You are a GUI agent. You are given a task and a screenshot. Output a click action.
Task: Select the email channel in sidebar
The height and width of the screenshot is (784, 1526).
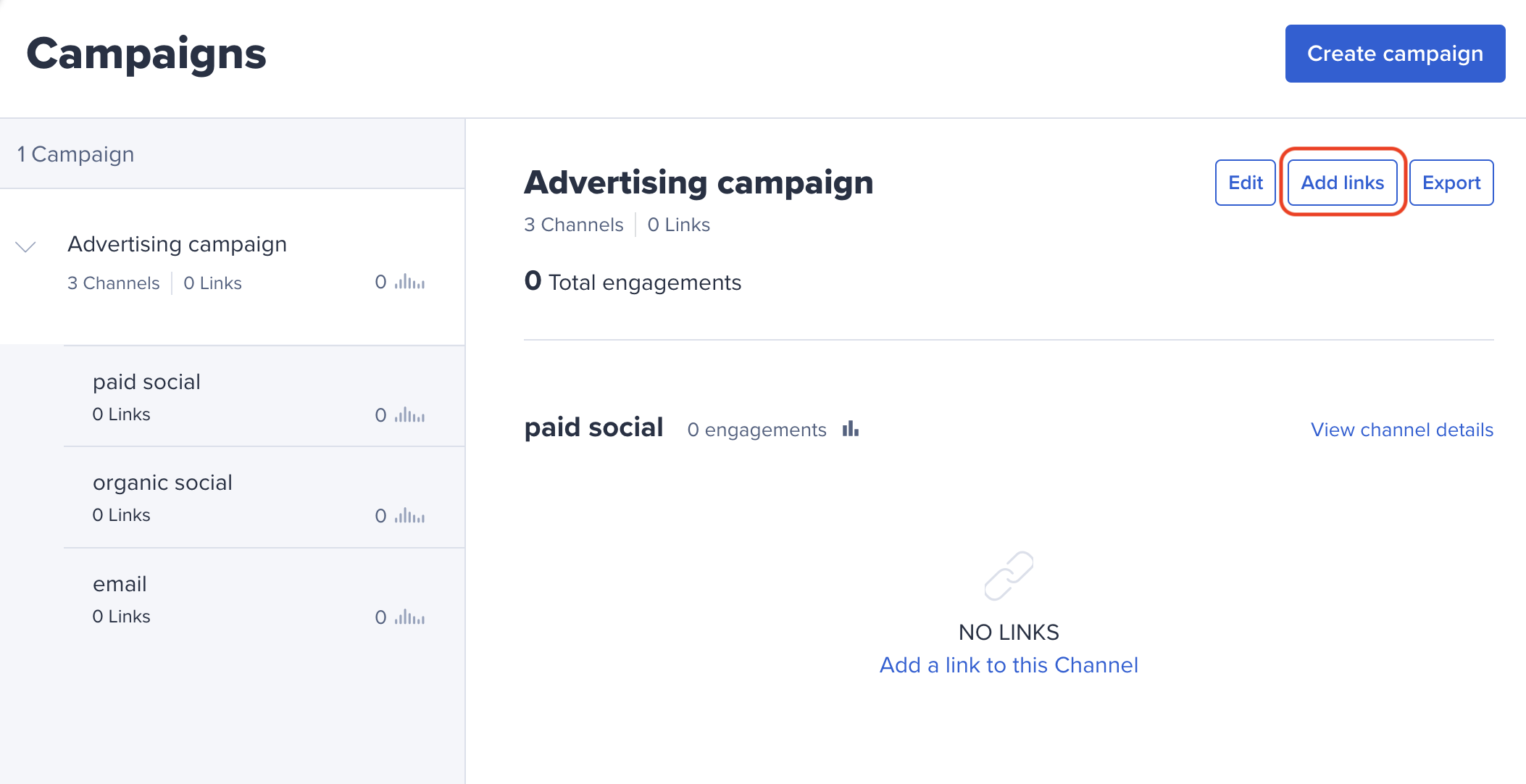coord(119,583)
